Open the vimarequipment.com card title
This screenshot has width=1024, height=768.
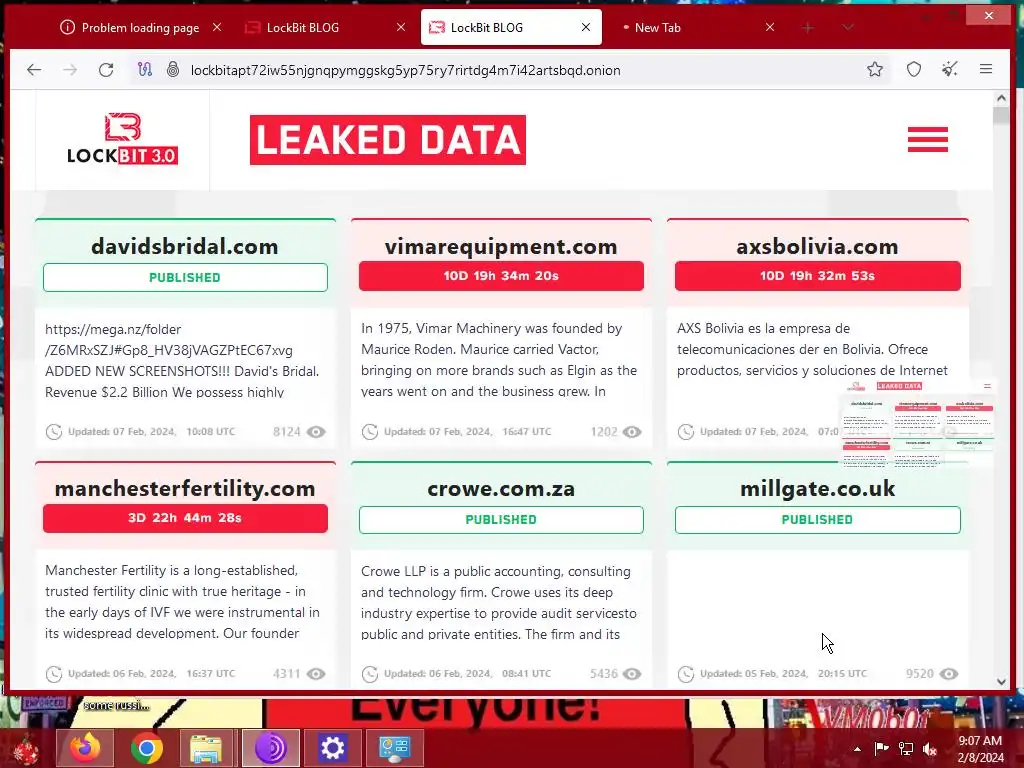[501, 246]
